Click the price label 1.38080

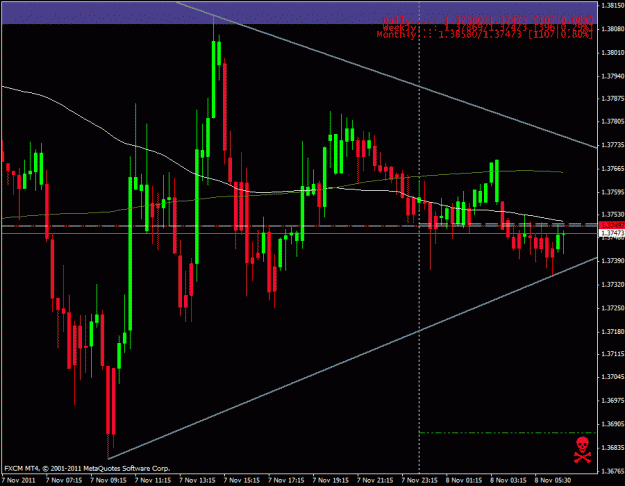coord(613,29)
